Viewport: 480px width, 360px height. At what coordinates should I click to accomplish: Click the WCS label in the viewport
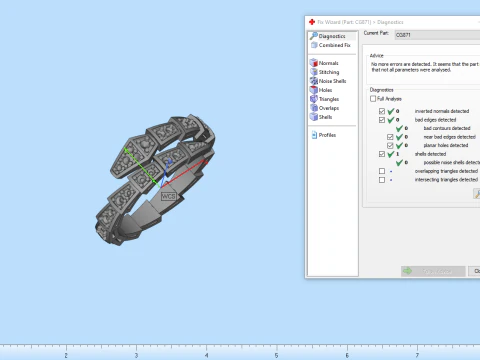pyautogui.click(x=168, y=196)
